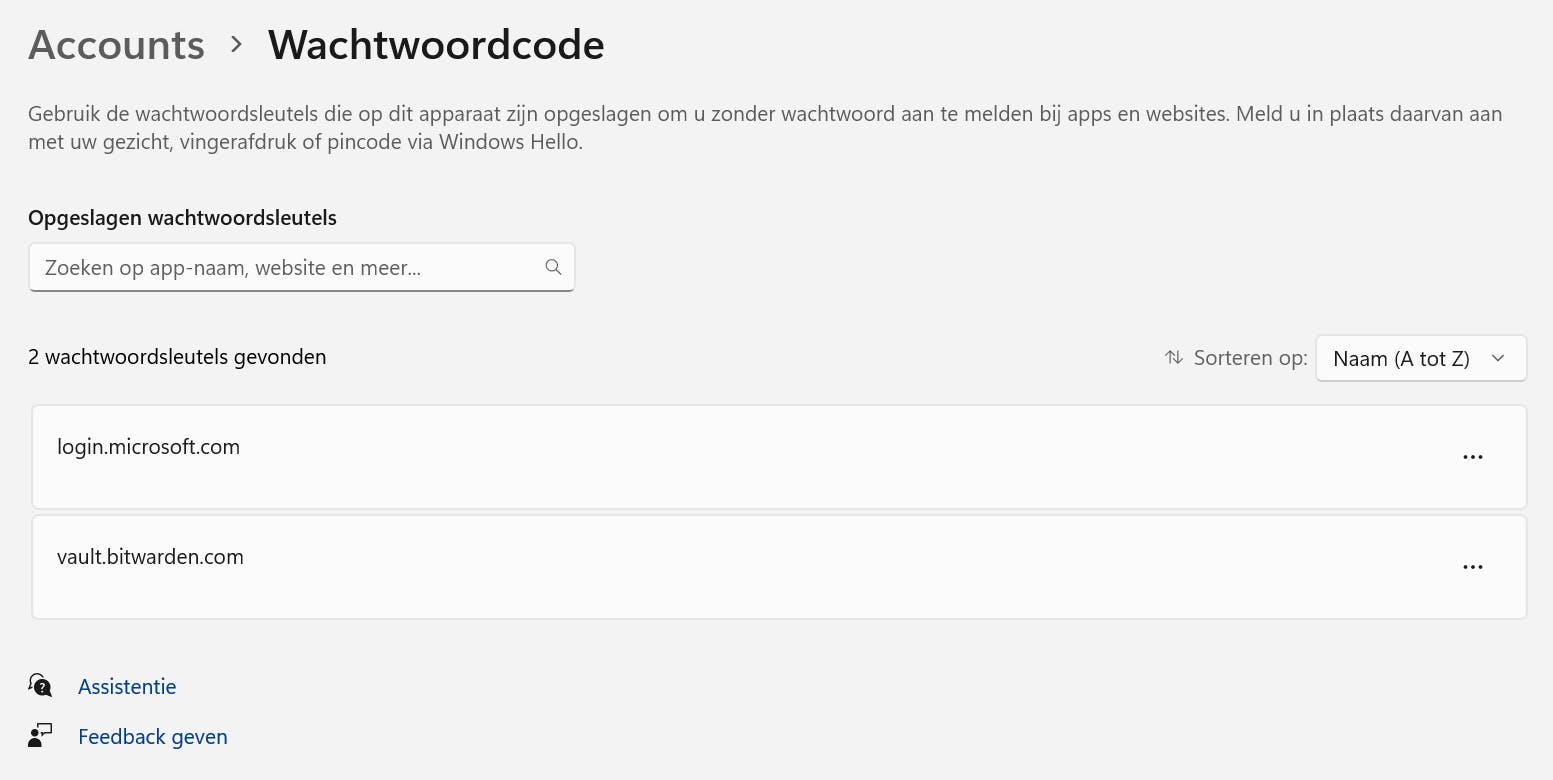
Task: Click the Assistentie help icon
Action: tap(40, 686)
